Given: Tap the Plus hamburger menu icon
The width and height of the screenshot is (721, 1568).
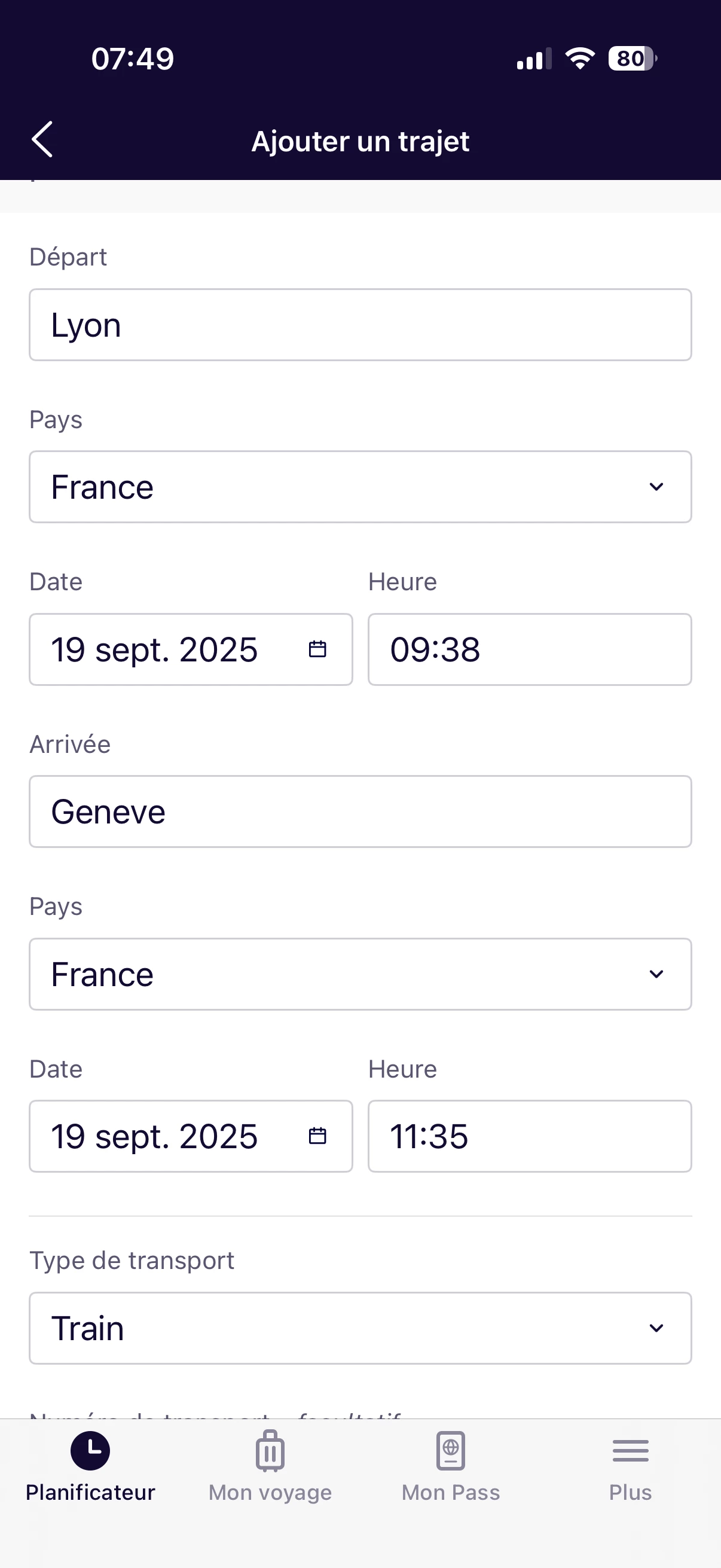Looking at the screenshot, I should (x=630, y=1451).
